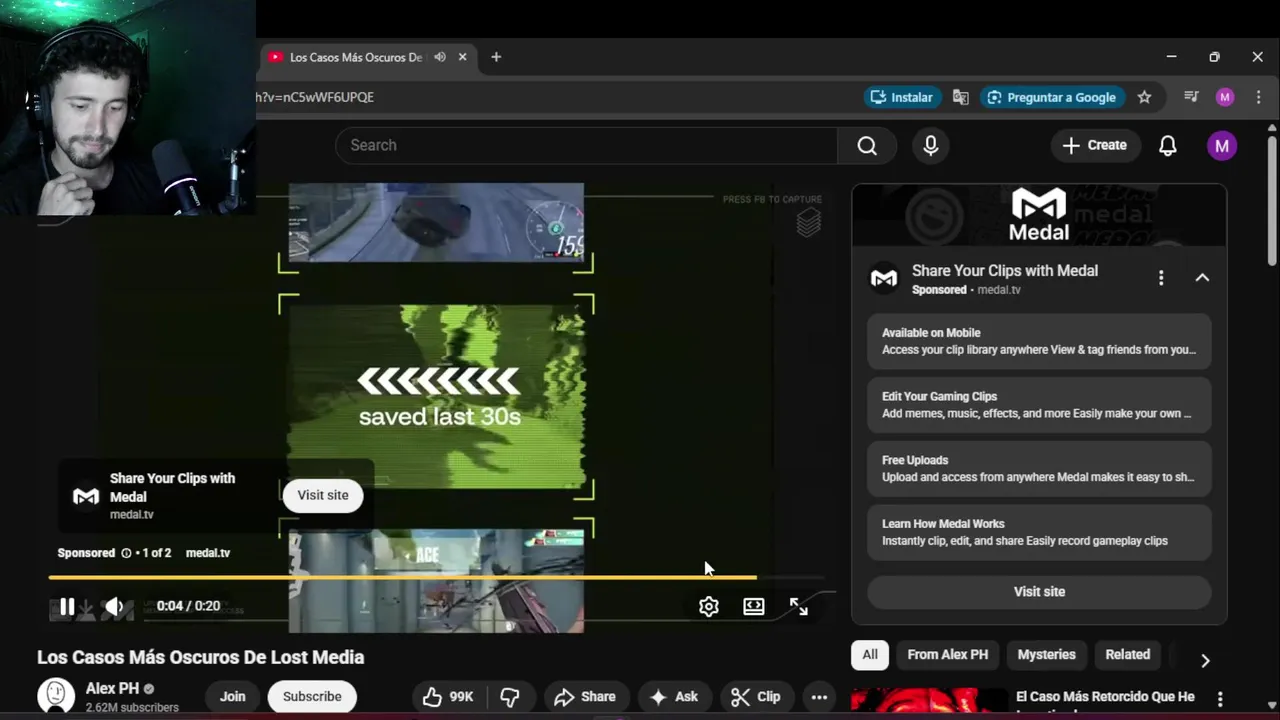Open the Chrome three-dot menu
The image size is (1280, 720).
pyautogui.click(x=1258, y=97)
